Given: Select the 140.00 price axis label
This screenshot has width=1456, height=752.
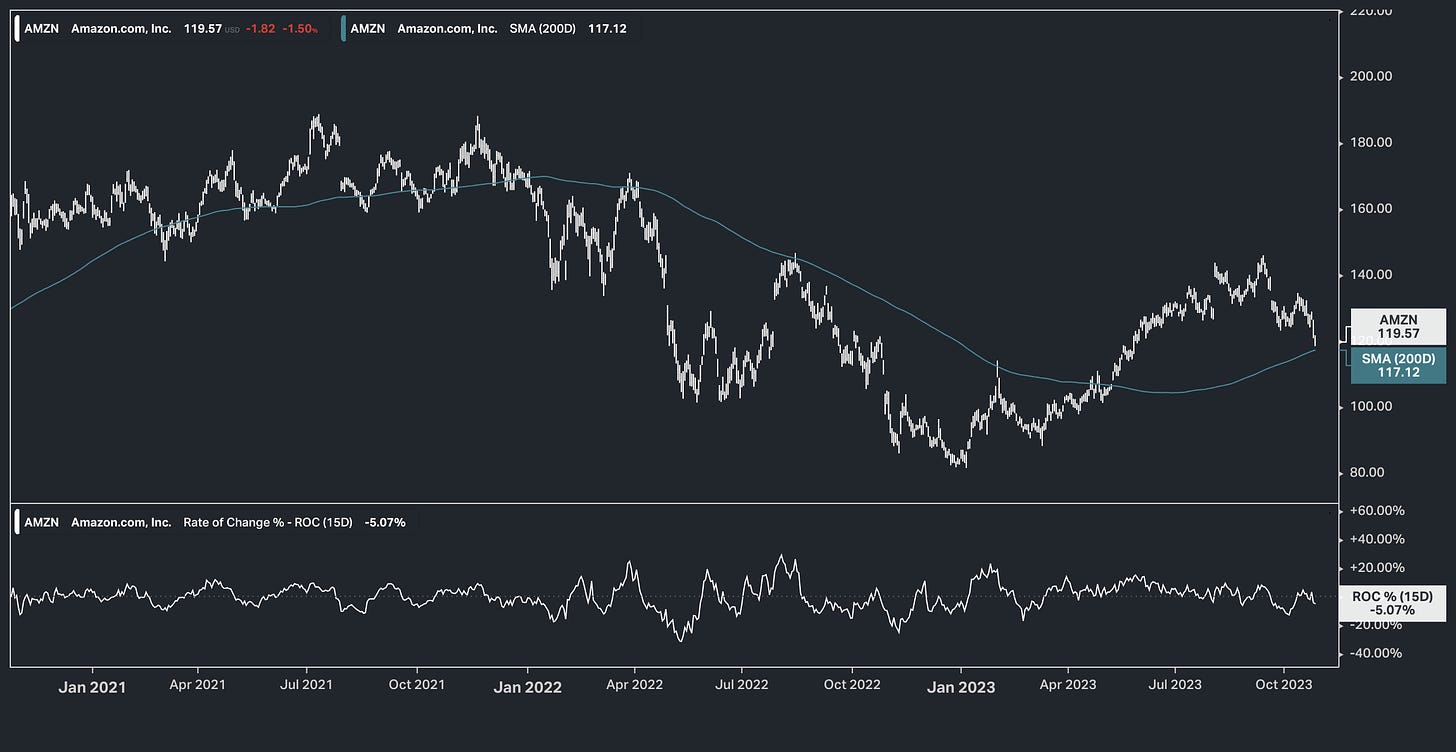Looking at the screenshot, I should click(1371, 274).
